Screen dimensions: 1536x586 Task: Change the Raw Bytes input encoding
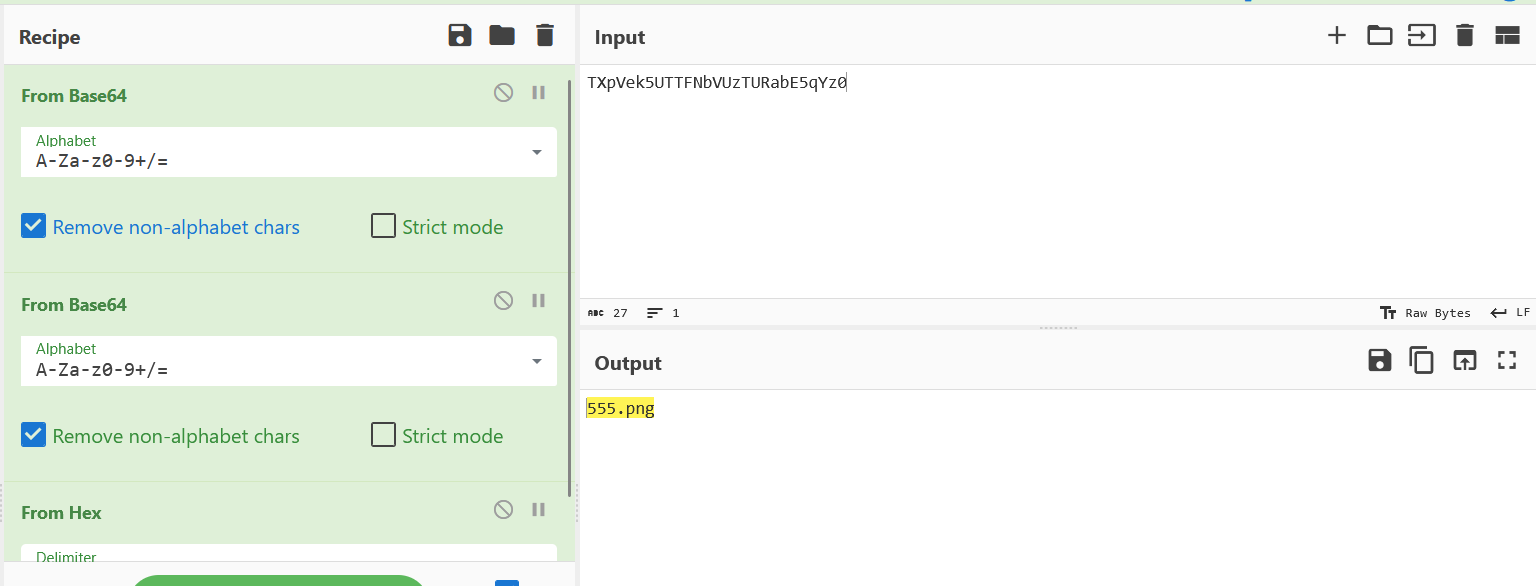pyautogui.click(x=1425, y=313)
